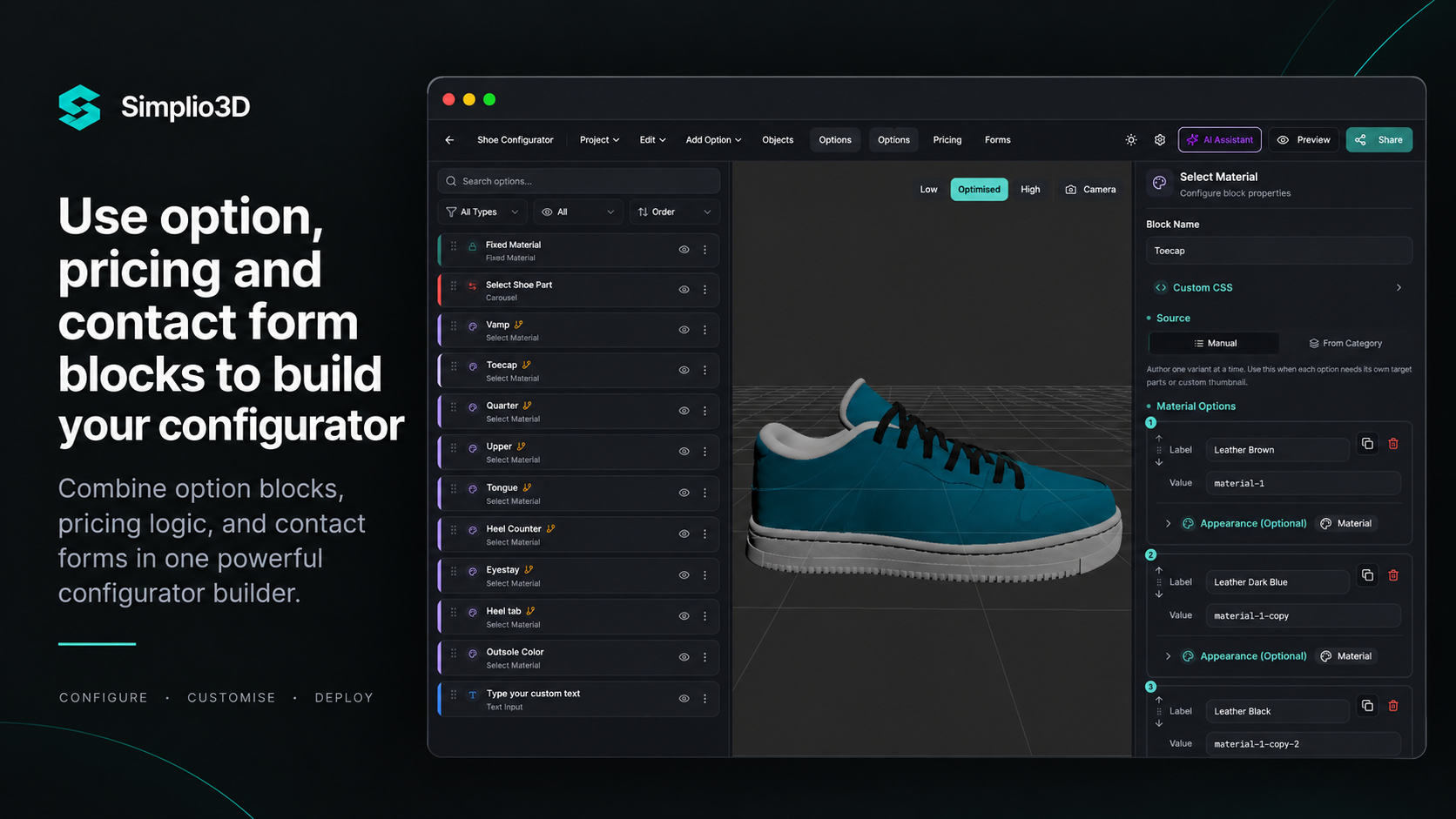Image resolution: width=1456 pixels, height=819 pixels.
Task: Delete the Leather Dark Blue option
Action: 1393,575
